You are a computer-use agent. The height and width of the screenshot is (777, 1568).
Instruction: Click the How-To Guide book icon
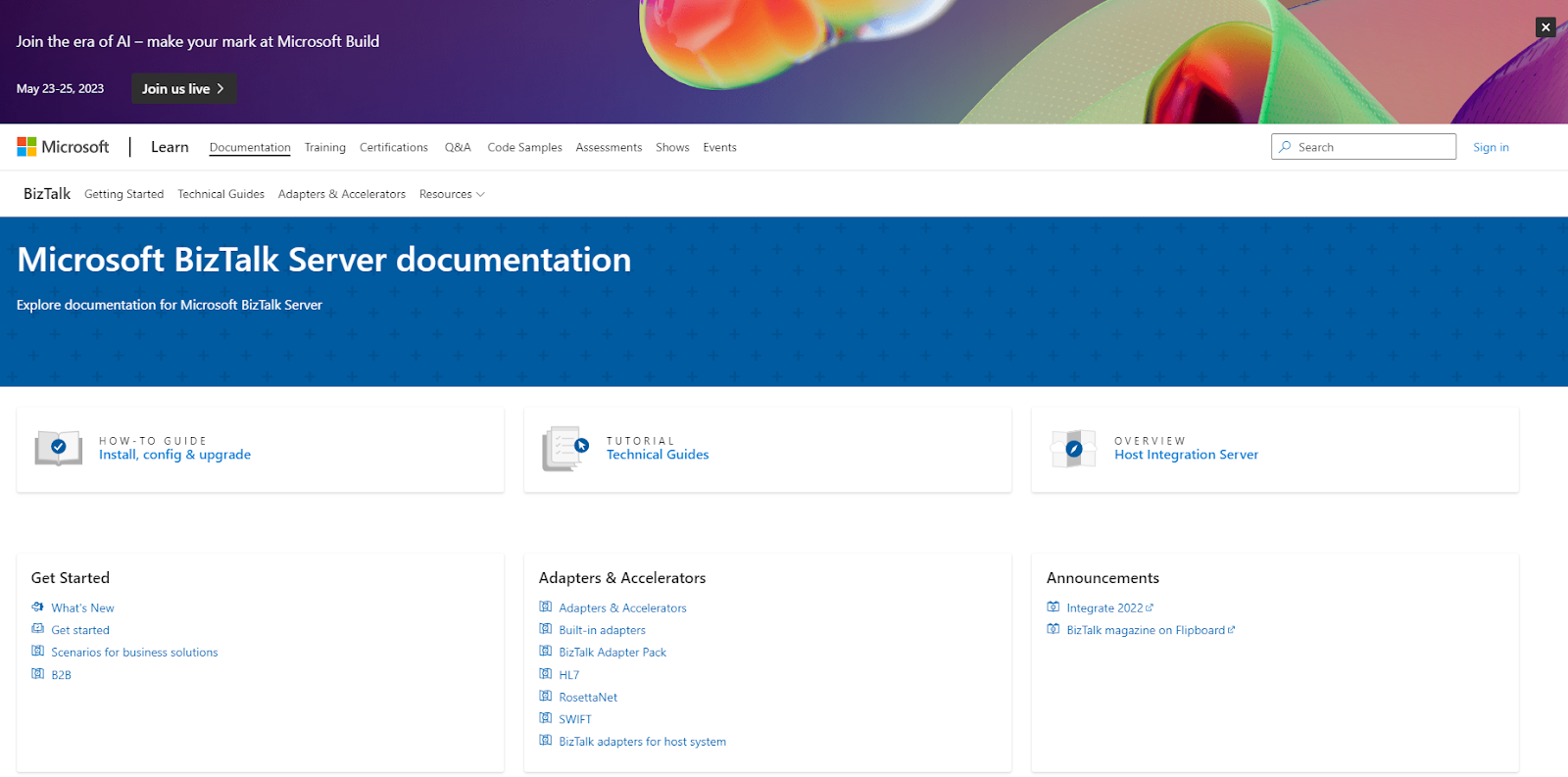pos(59,448)
